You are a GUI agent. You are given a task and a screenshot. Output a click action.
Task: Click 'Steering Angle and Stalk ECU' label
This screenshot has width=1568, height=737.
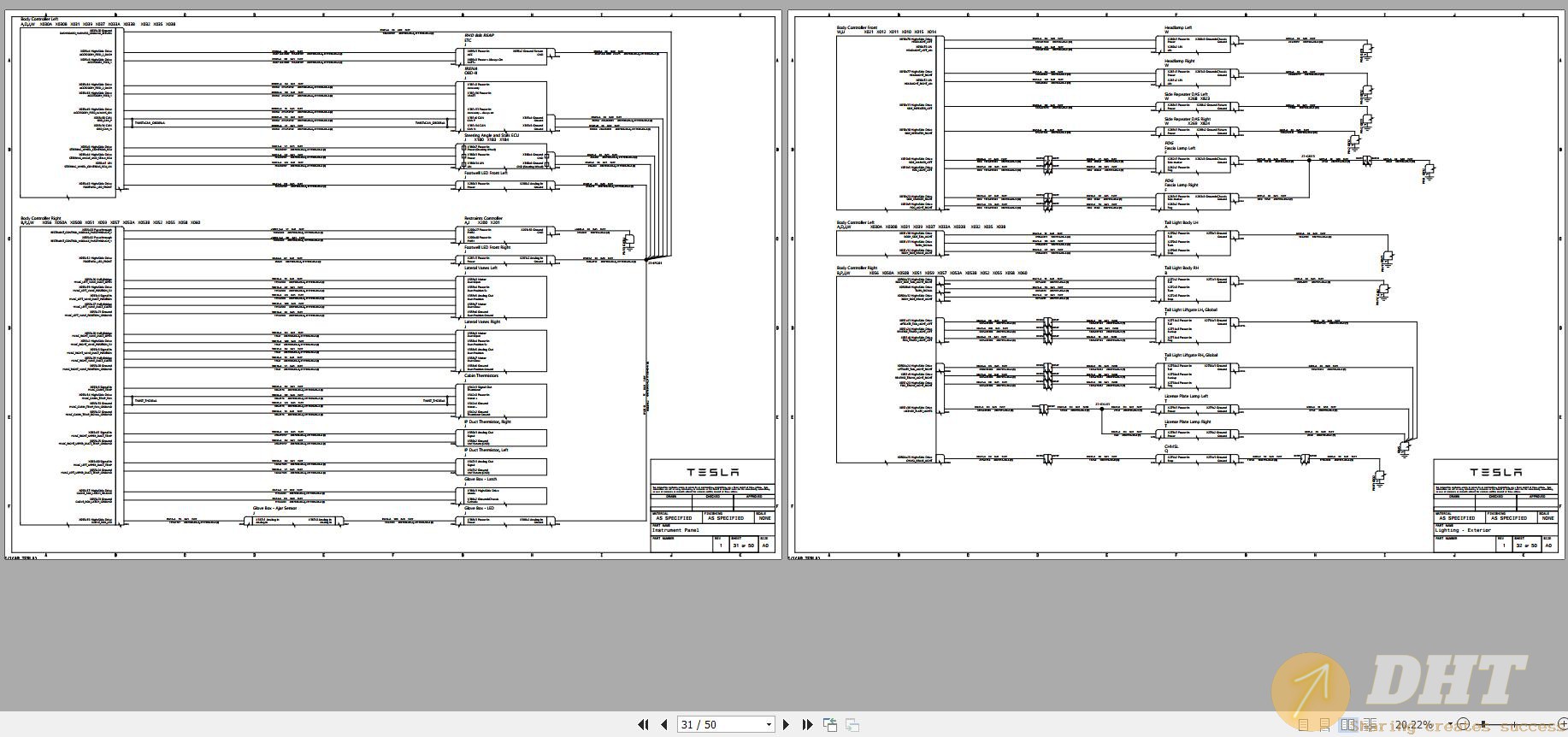point(492,135)
